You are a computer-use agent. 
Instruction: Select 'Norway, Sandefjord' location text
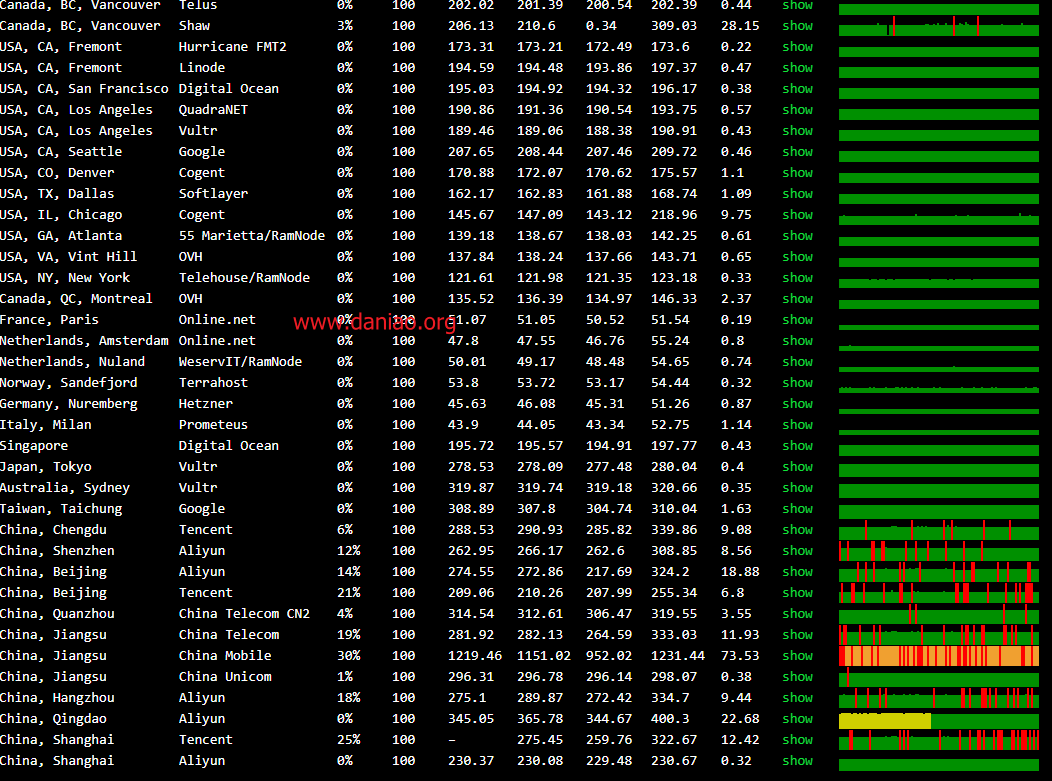(68, 382)
